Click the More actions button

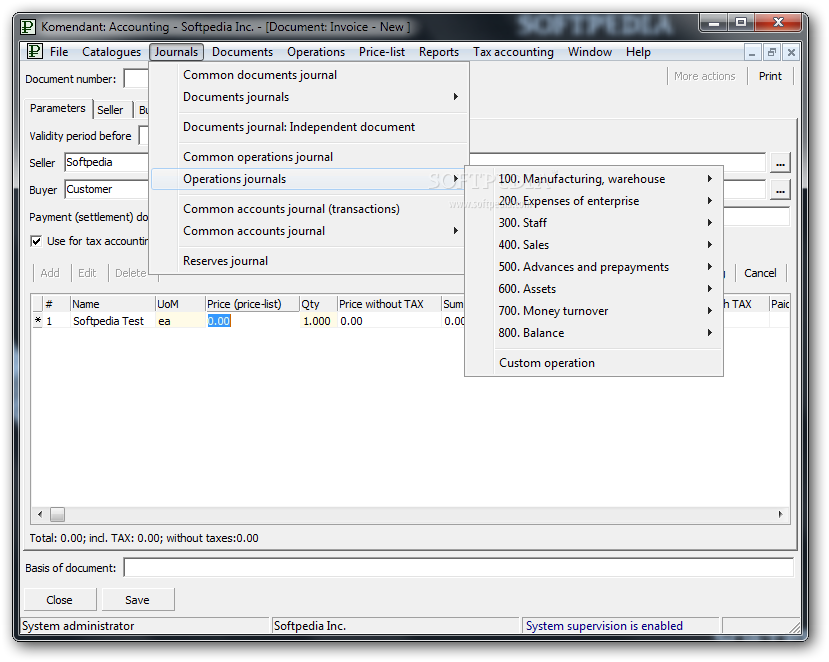(704, 76)
